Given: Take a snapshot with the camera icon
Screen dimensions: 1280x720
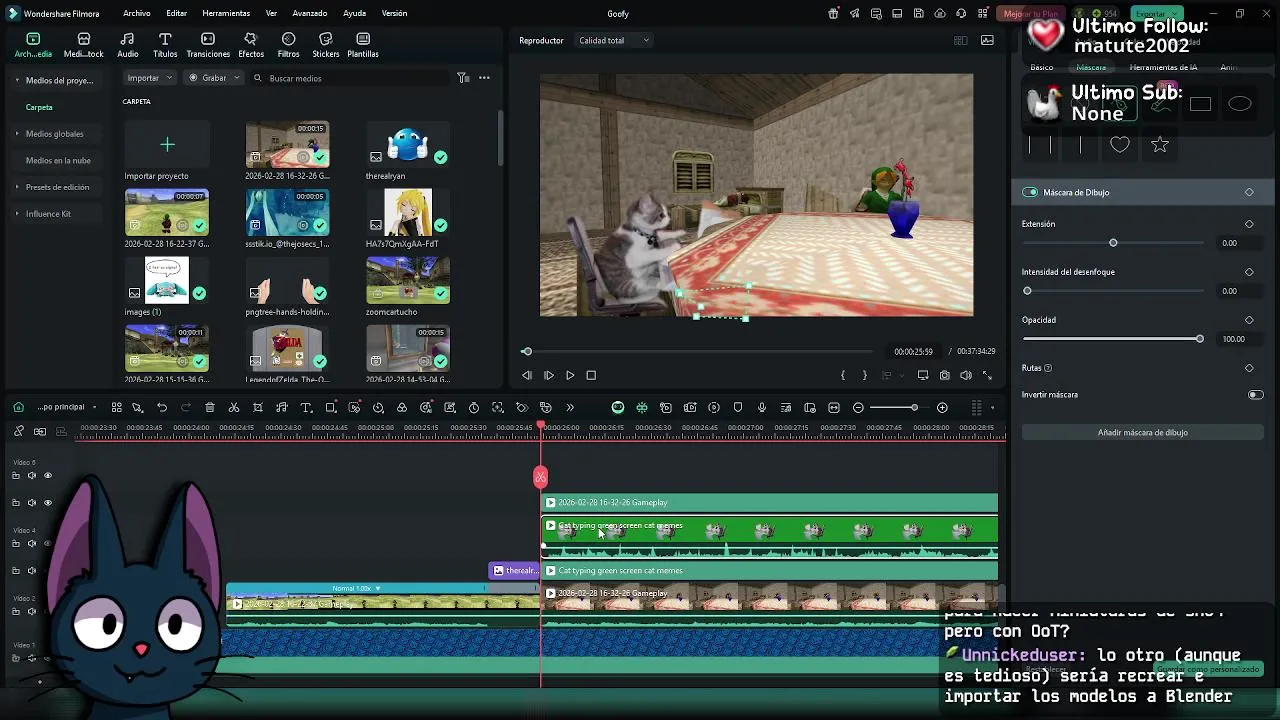Looking at the screenshot, I should point(944,375).
